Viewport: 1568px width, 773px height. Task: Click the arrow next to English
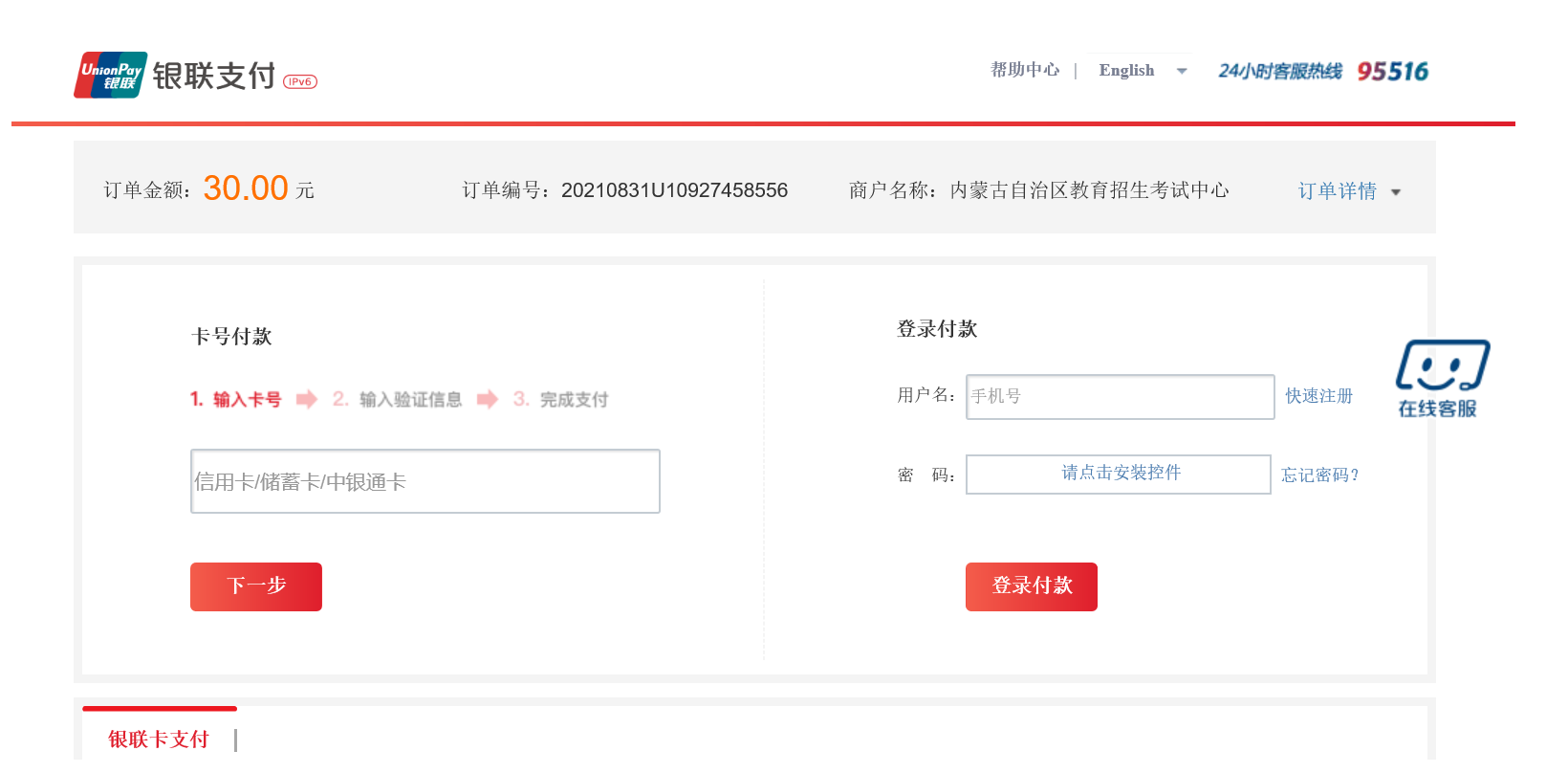[1182, 71]
